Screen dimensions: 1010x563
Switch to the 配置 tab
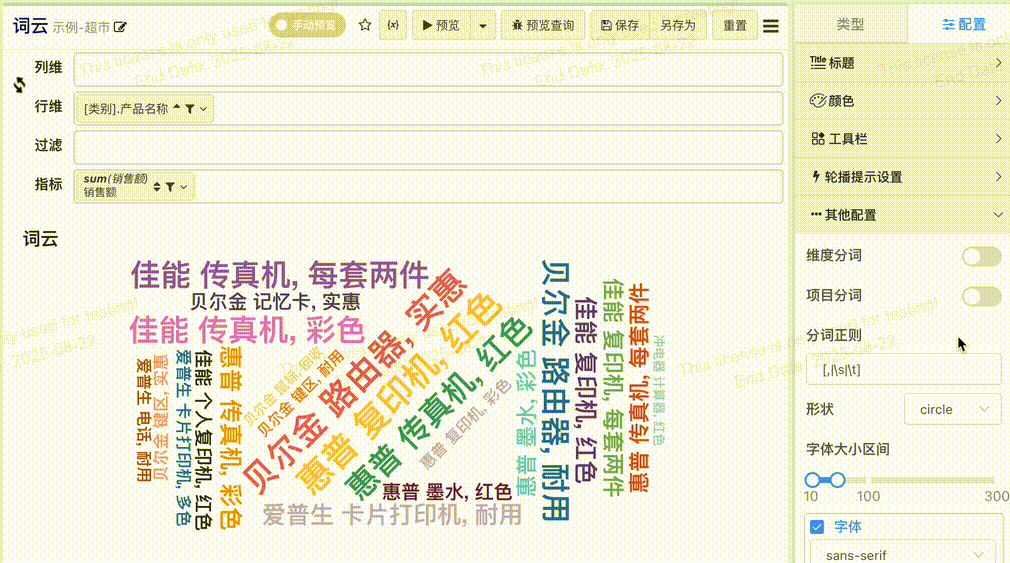[x=964, y=24]
